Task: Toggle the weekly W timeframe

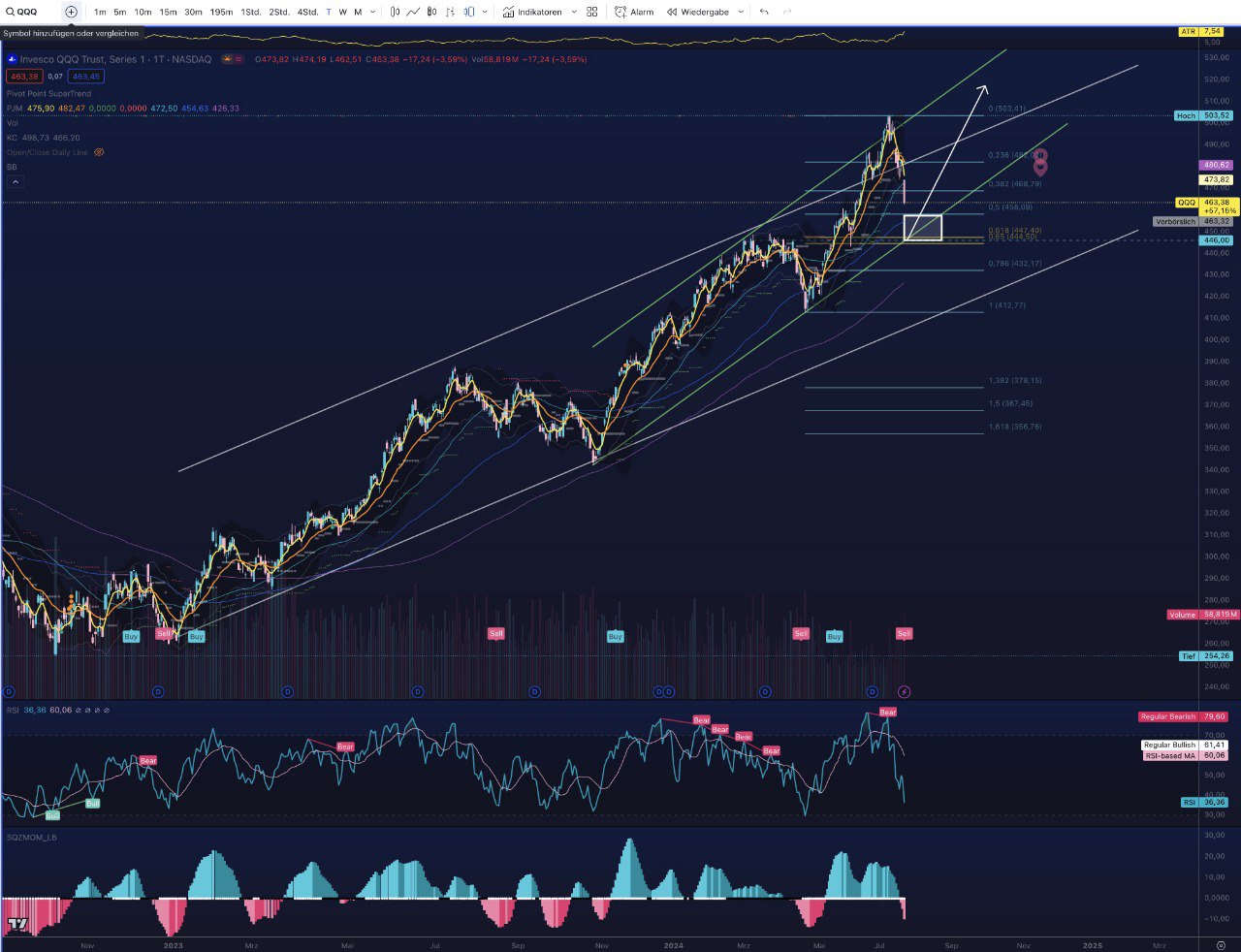Action: (x=342, y=12)
